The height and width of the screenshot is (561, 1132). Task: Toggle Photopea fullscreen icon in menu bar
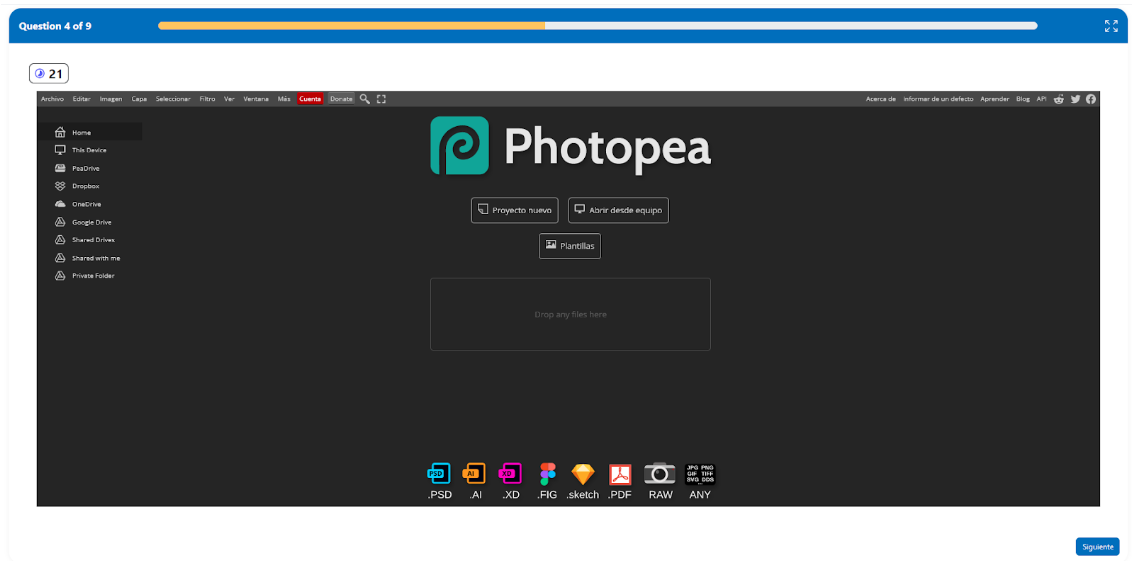point(381,99)
